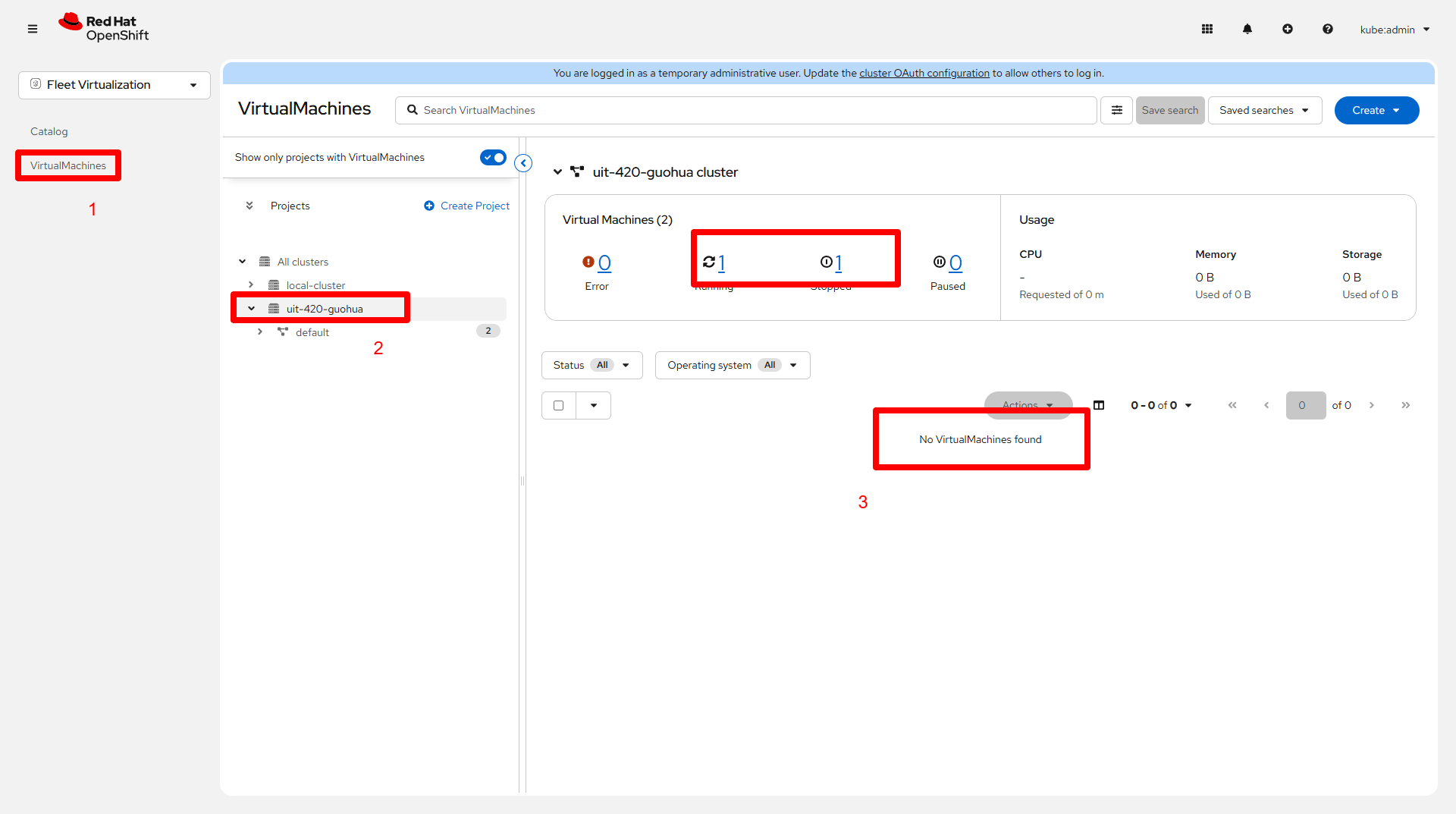Open the Actions dropdown
The height and width of the screenshot is (814, 1456).
(1028, 405)
